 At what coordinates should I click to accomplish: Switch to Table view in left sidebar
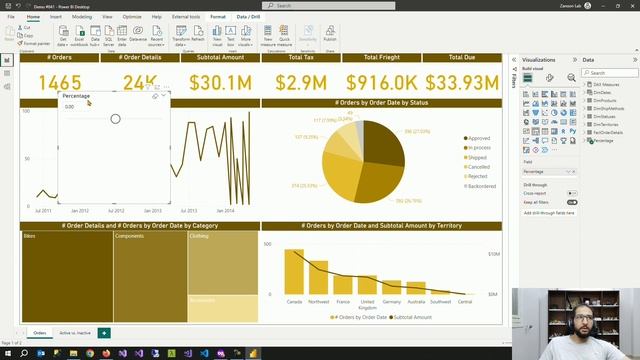[x=7, y=73]
